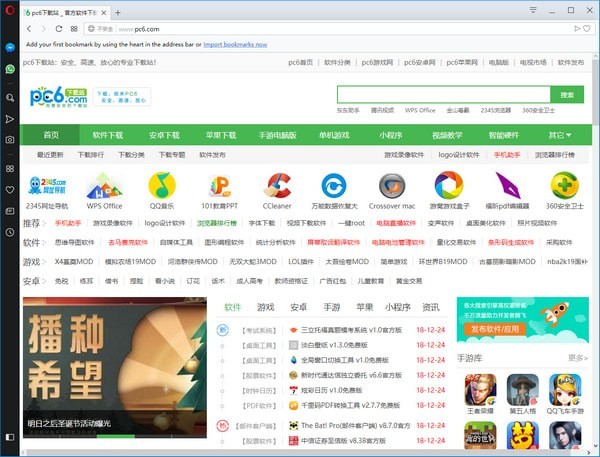Select the 小程序 nav tab
Viewport: 600px width, 457px height.
(391, 135)
